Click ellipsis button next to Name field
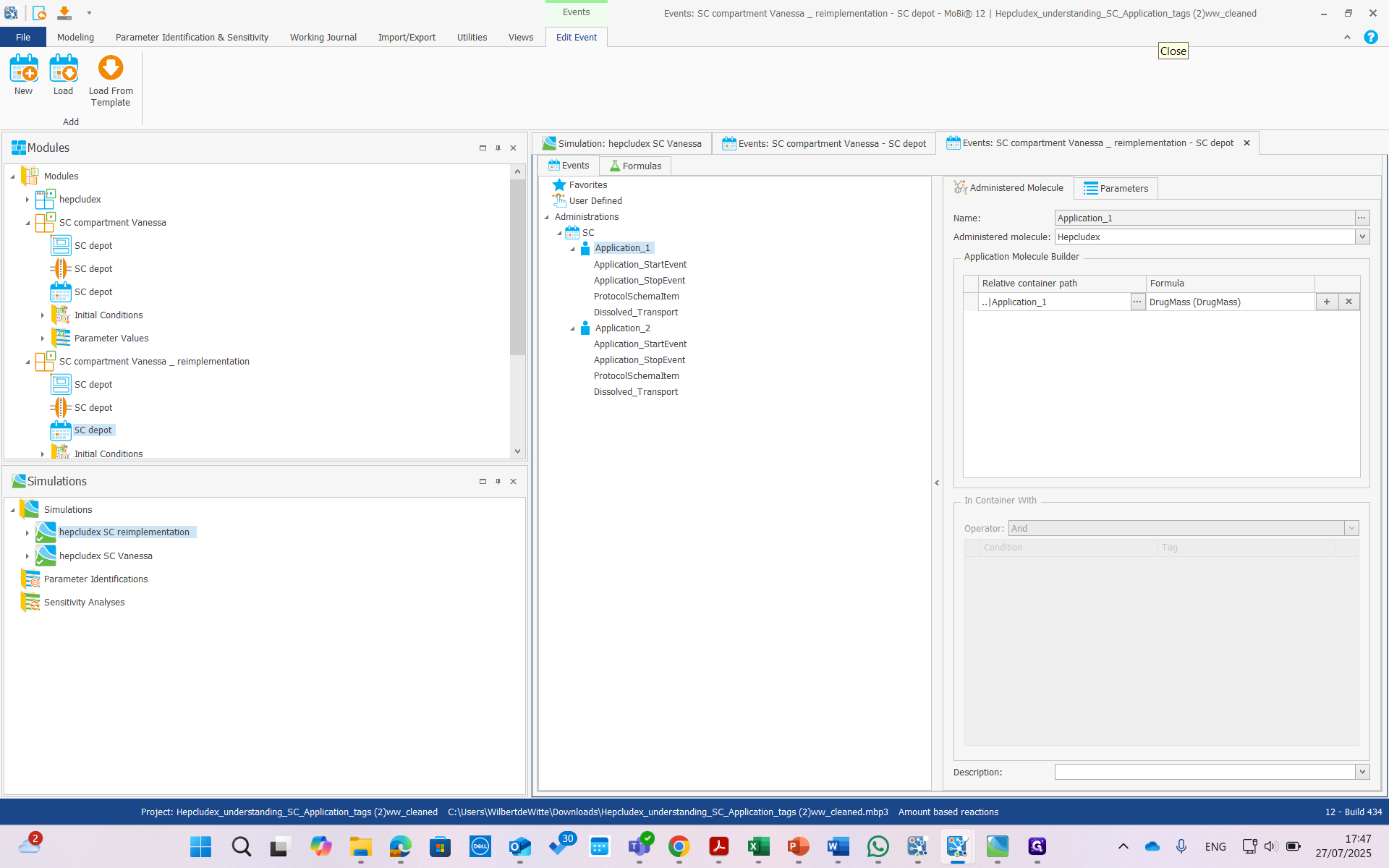The image size is (1389, 868). pos(1362,218)
